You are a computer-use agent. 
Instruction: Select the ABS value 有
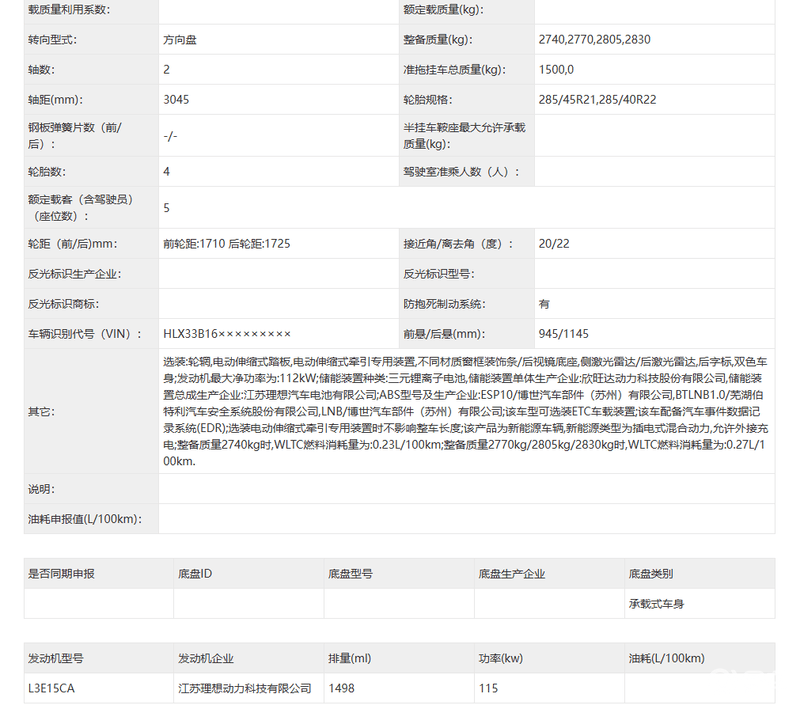pyautogui.click(x=544, y=304)
